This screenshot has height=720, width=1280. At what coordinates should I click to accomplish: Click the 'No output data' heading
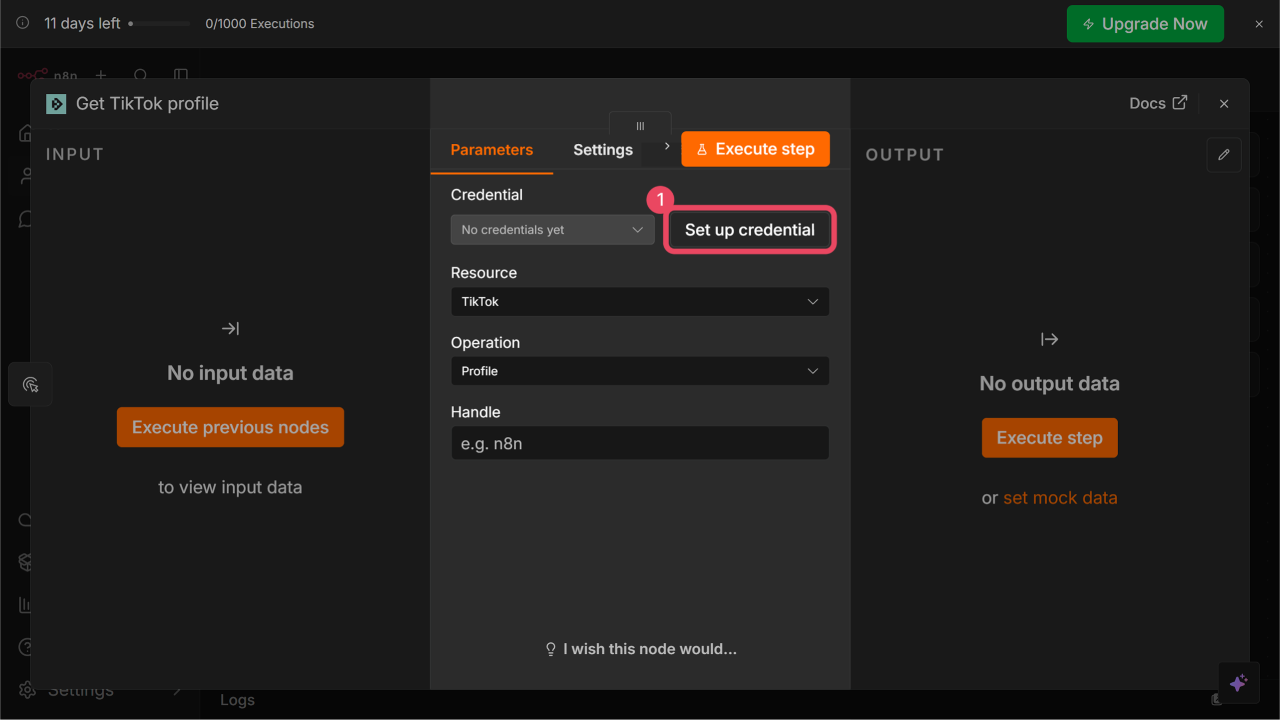coord(1050,384)
